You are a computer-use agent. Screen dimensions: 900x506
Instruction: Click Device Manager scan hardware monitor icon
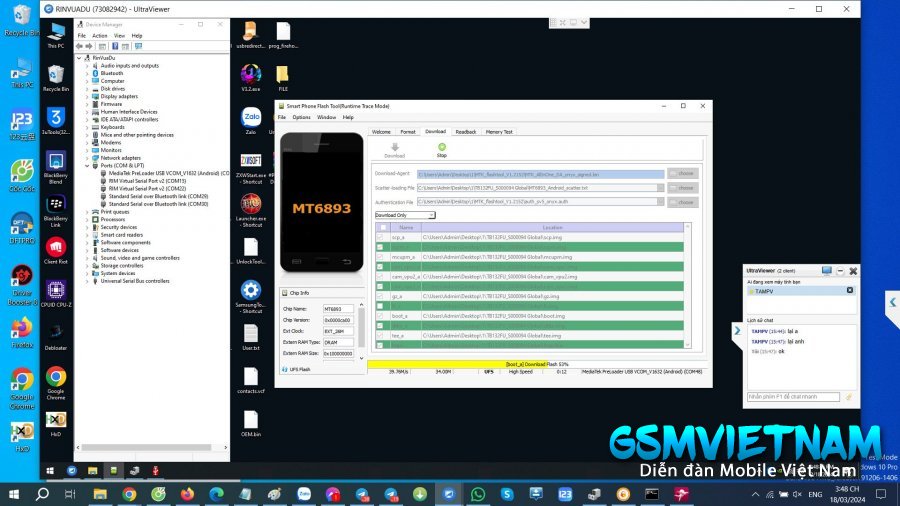pos(138,46)
